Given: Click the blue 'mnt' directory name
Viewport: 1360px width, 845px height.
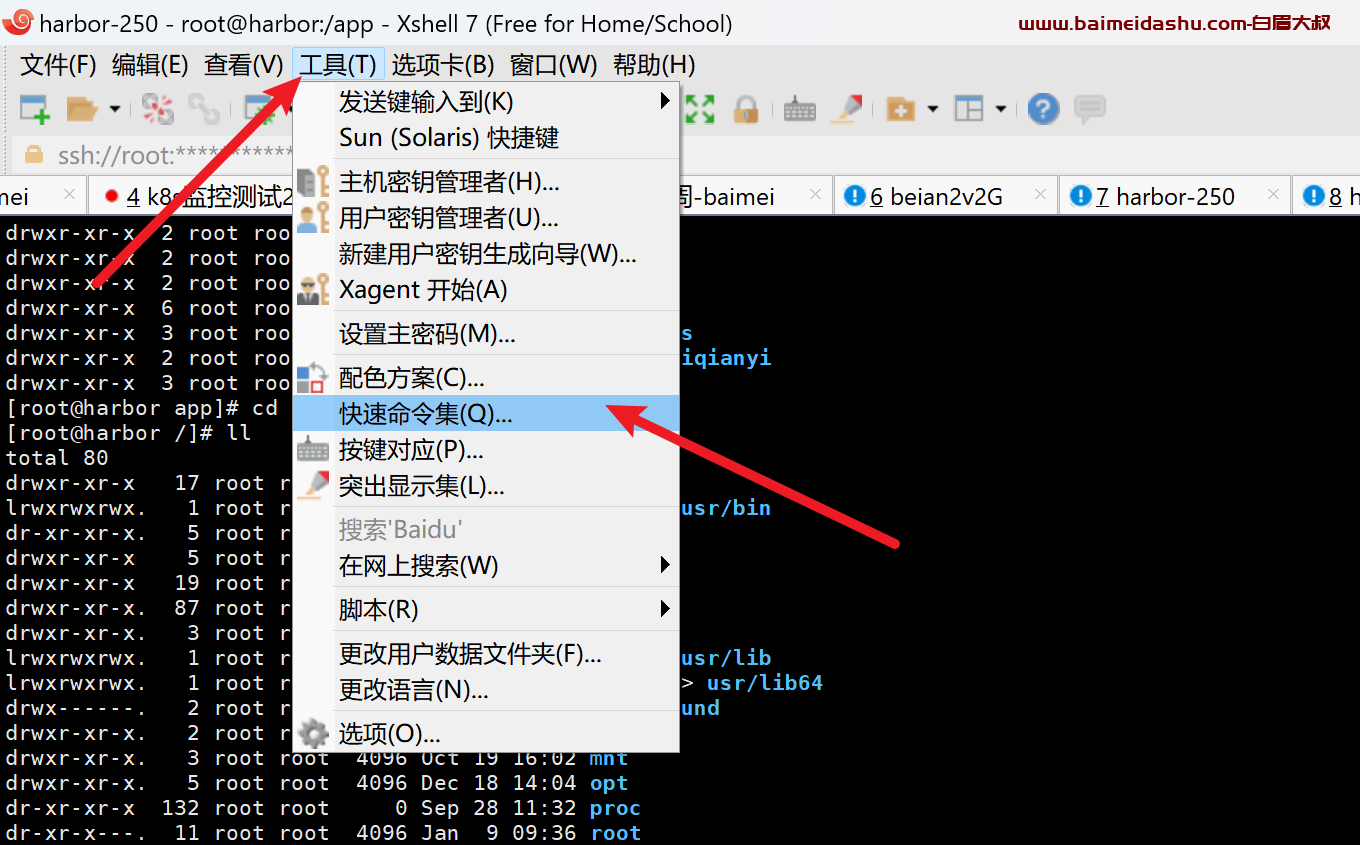Looking at the screenshot, I should tap(609, 758).
